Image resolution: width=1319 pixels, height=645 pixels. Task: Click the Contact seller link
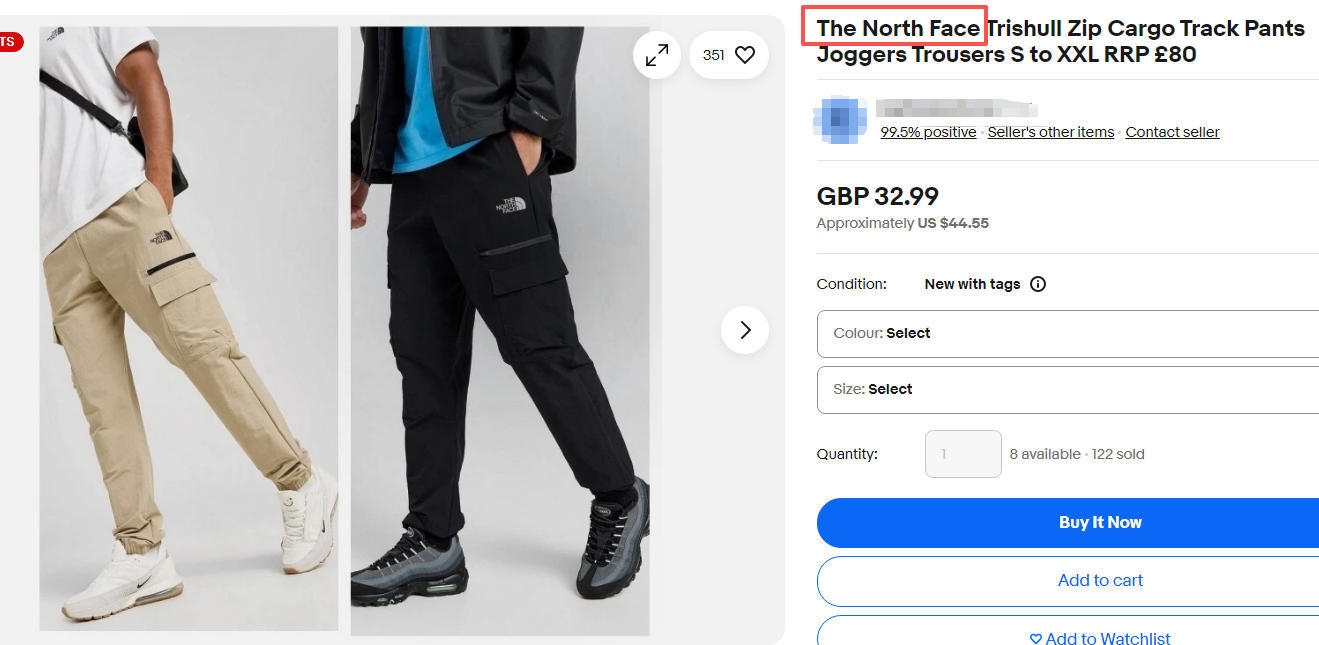(x=1172, y=132)
